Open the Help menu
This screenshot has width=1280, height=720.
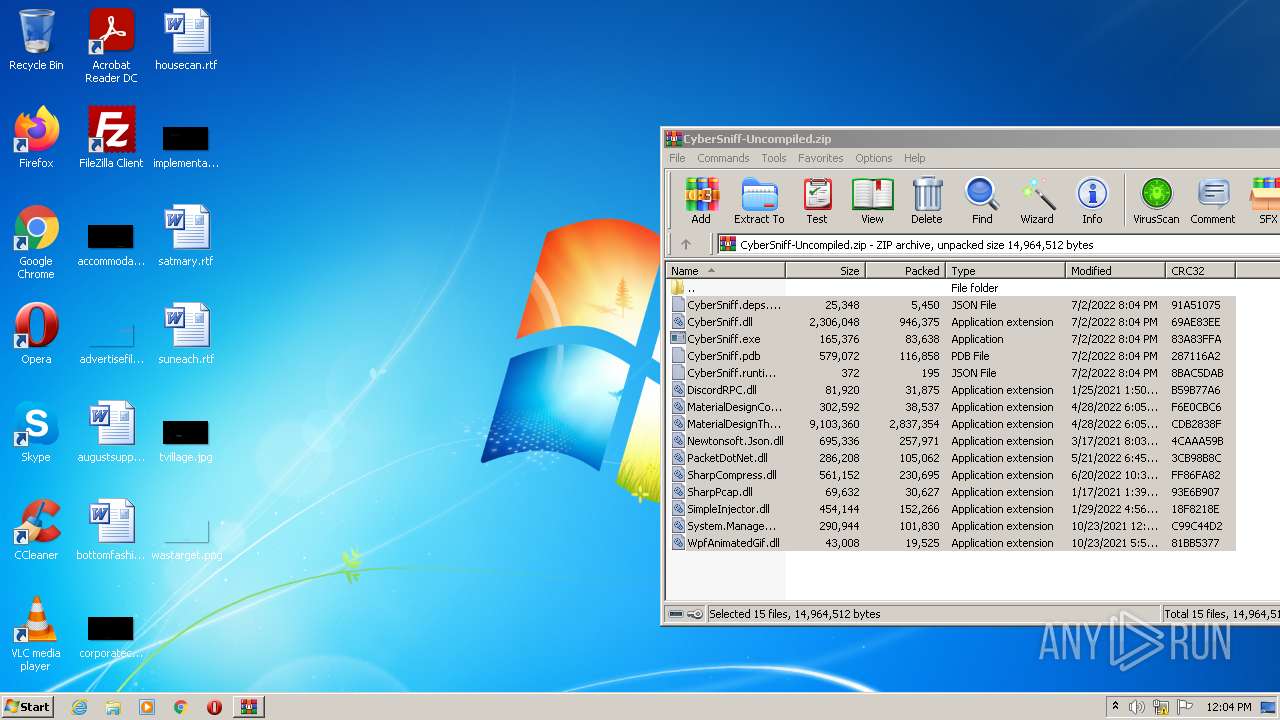coord(914,158)
